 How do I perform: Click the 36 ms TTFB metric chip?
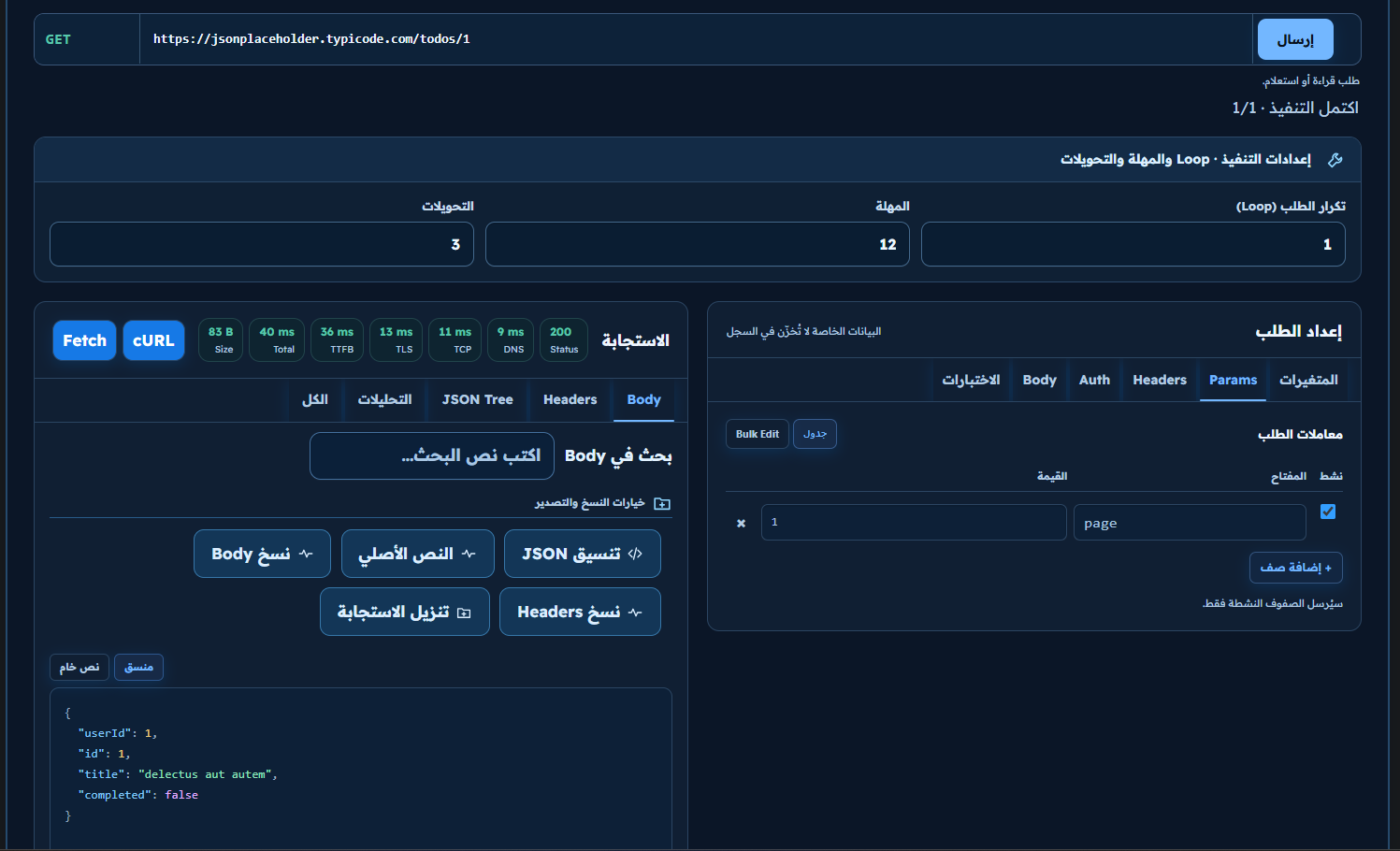(x=337, y=340)
